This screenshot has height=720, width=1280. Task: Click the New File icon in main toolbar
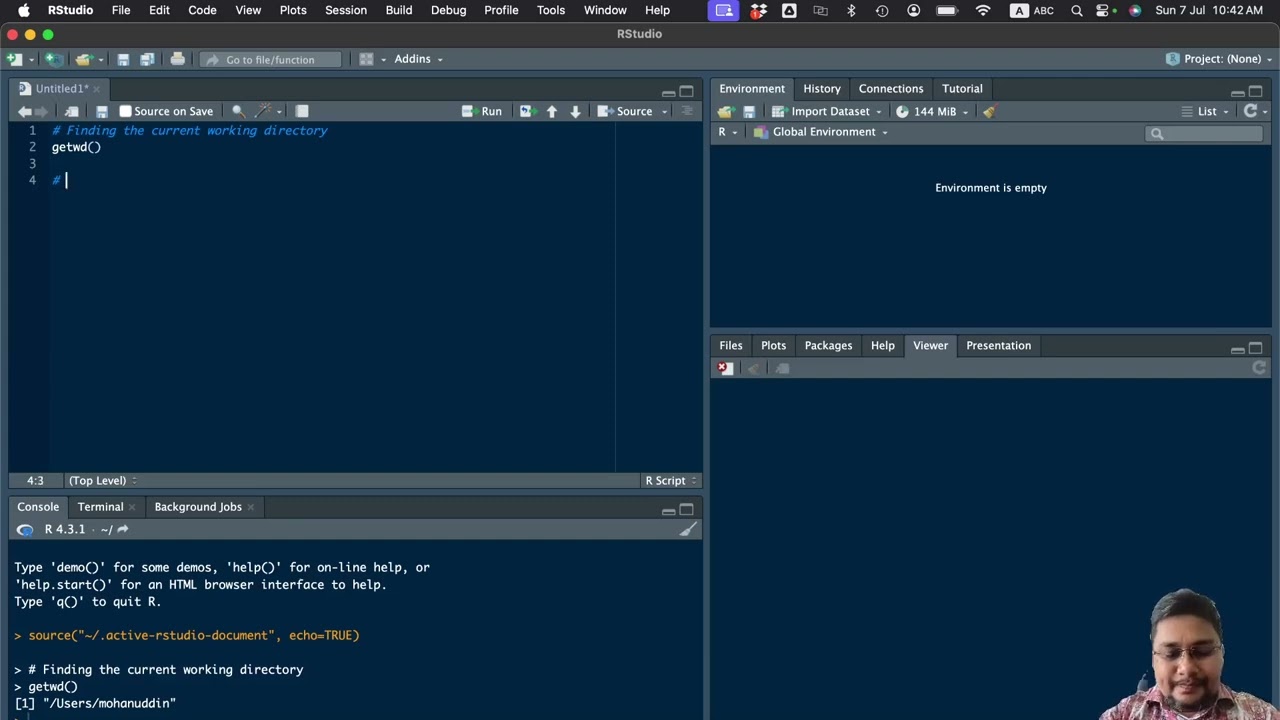(x=14, y=59)
